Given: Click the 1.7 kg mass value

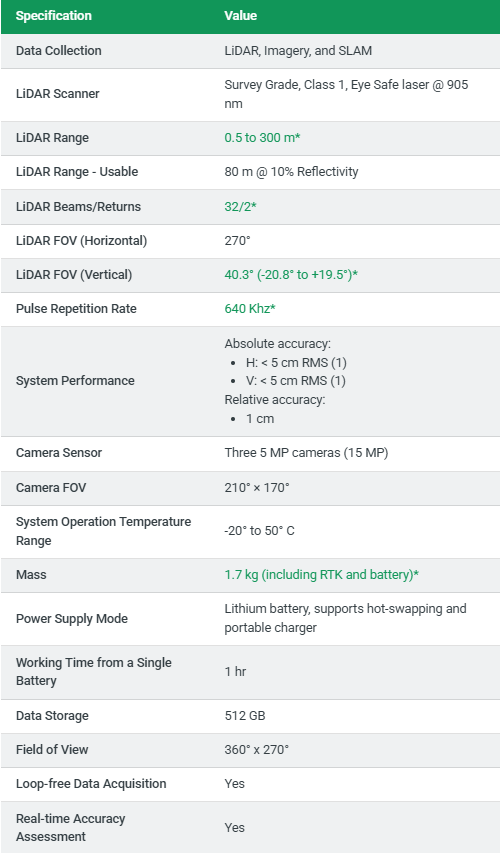Looking at the screenshot, I should (322, 575).
